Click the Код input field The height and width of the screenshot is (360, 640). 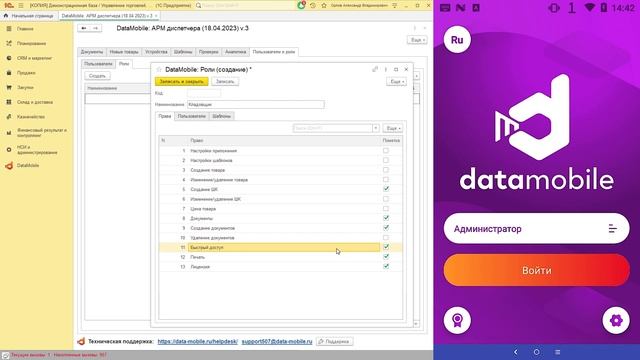click(204, 93)
